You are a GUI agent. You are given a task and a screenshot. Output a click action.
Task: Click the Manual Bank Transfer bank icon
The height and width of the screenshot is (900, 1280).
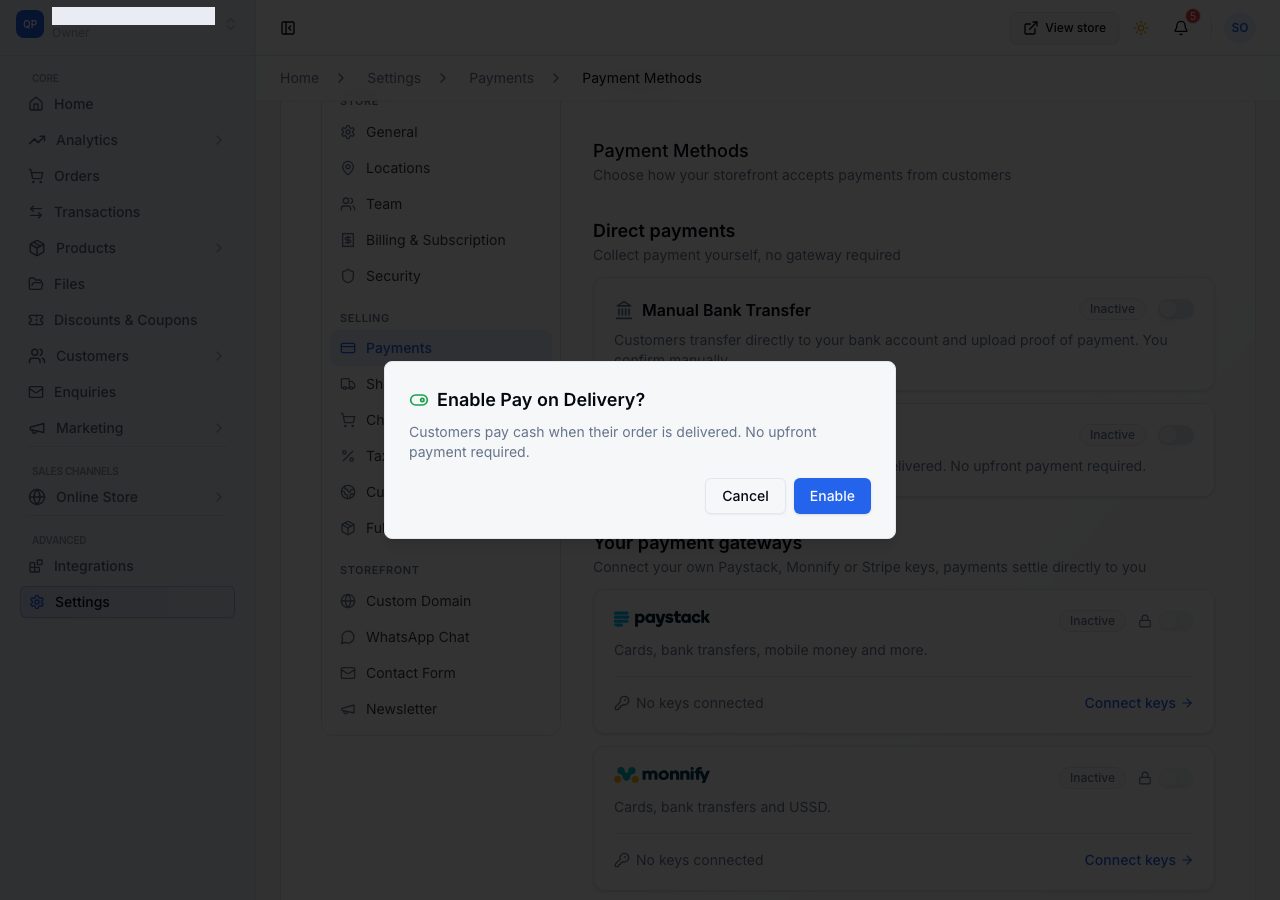click(x=624, y=310)
